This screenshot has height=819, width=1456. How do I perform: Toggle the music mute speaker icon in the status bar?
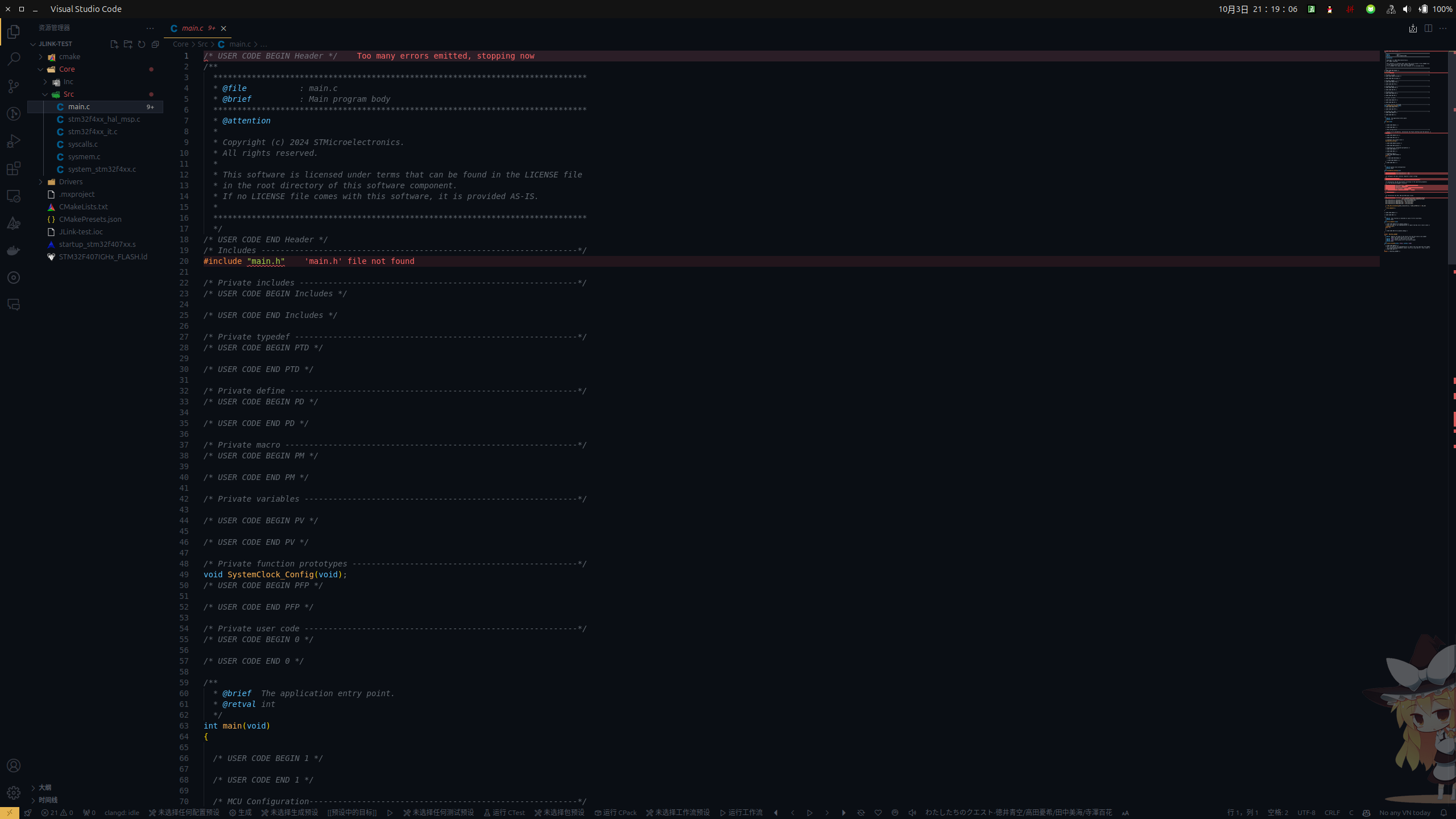(x=912, y=813)
